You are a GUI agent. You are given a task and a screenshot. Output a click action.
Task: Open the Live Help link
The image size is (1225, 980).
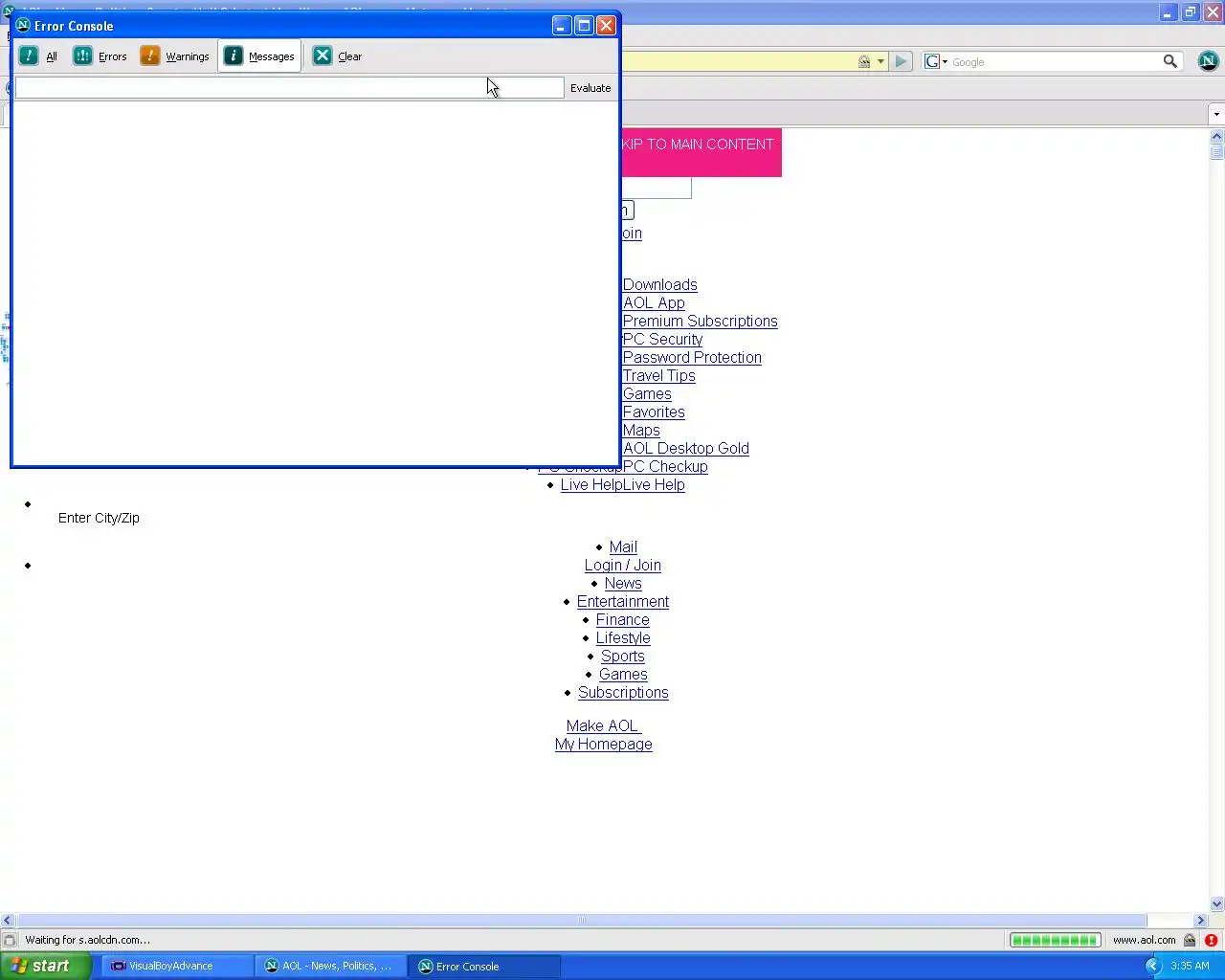pos(622,485)
